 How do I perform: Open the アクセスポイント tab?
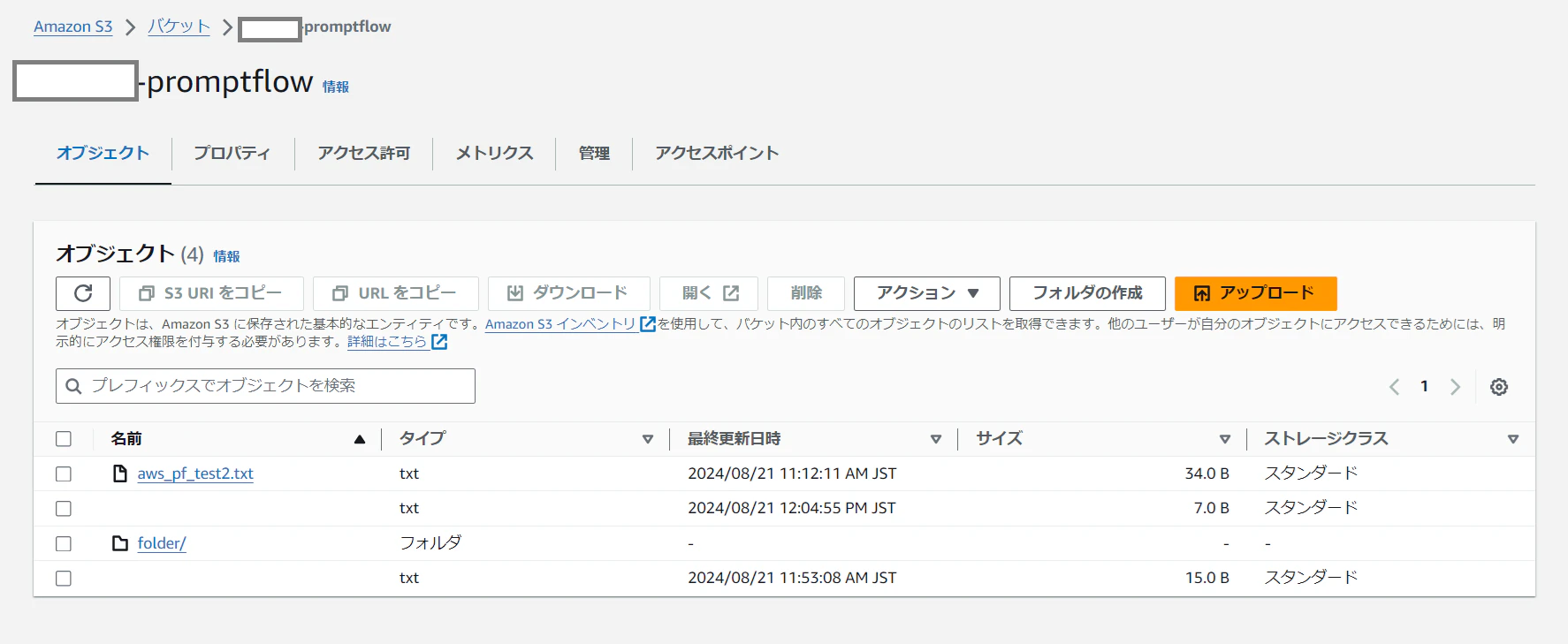(717, 153)
